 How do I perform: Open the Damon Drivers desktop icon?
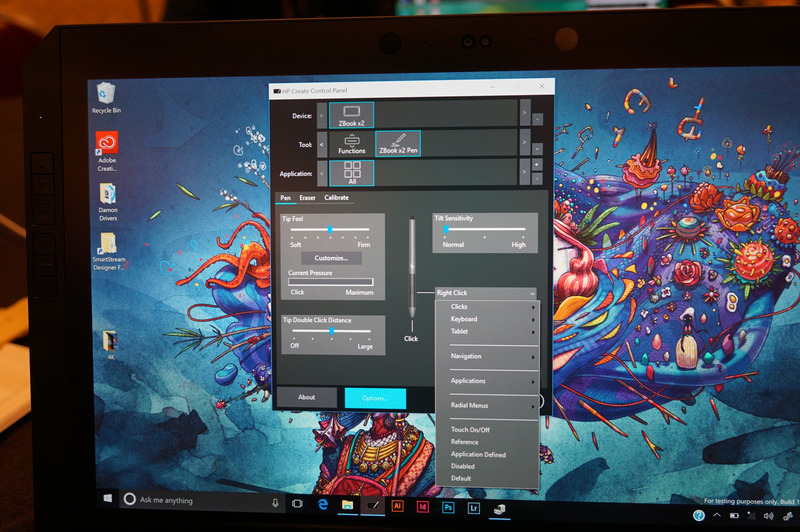tap(108, 201)
